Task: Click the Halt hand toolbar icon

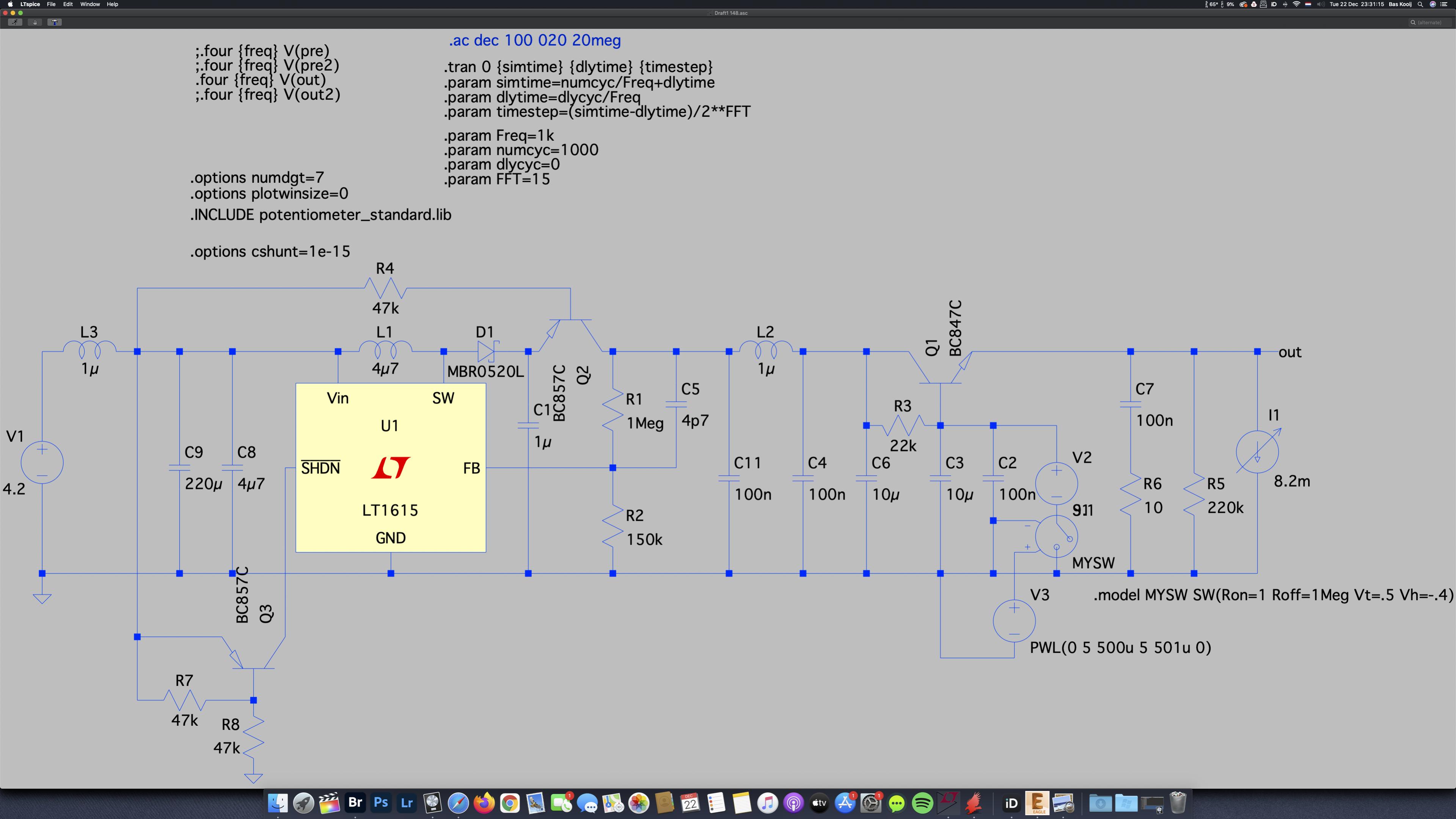Action: 35,22
